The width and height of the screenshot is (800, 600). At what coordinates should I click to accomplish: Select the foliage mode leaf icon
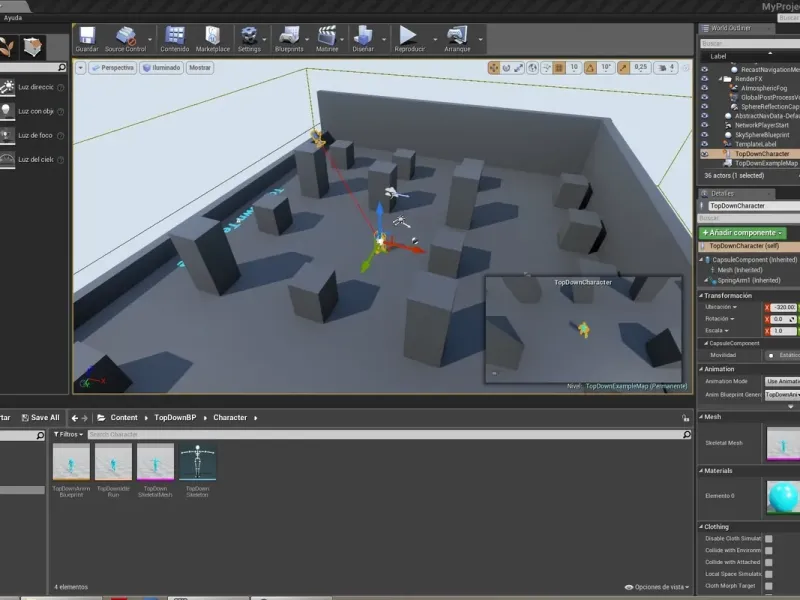pyautogui.click(x=7, y=47)
